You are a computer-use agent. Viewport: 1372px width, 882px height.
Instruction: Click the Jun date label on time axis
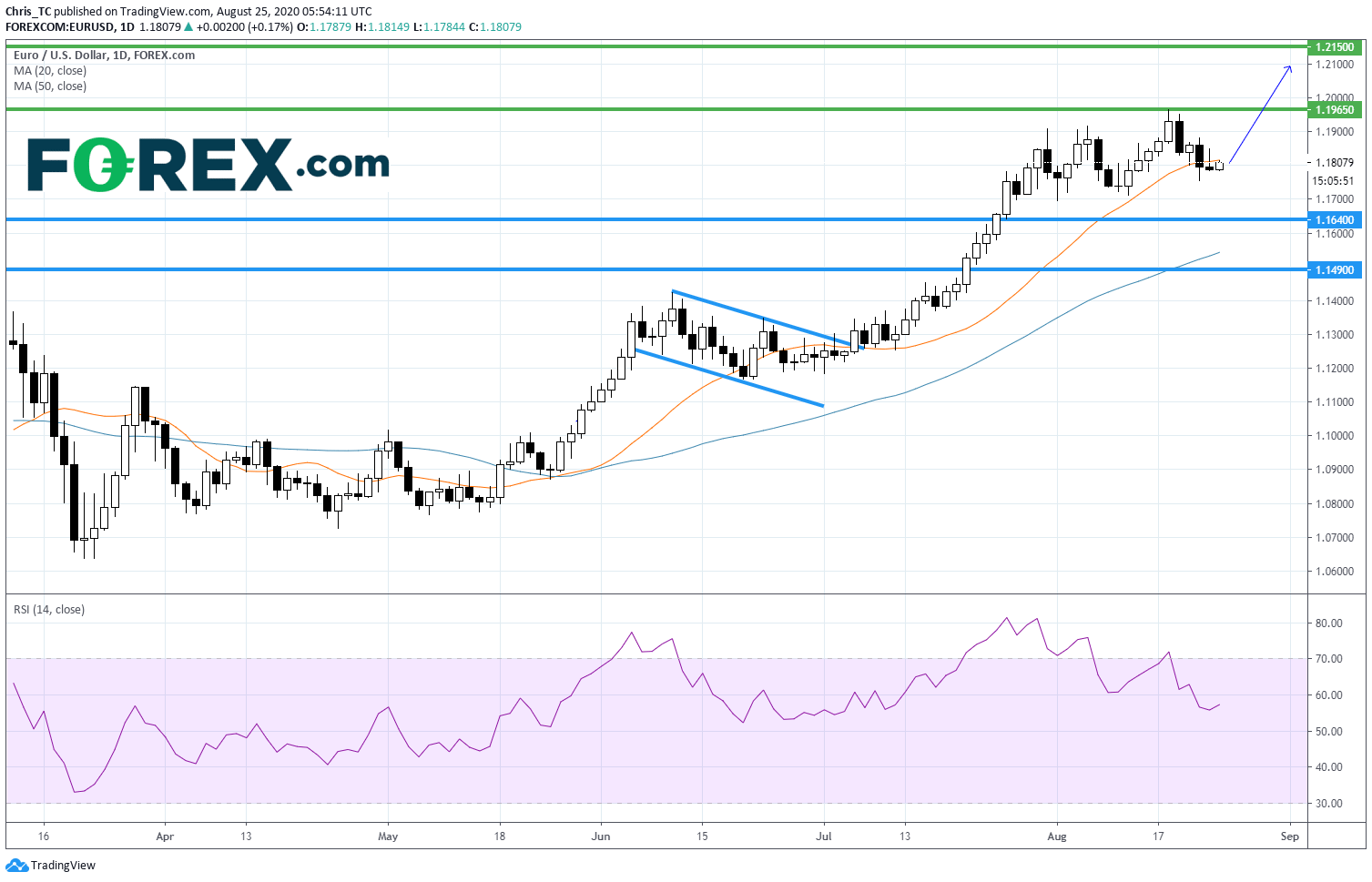601,836
